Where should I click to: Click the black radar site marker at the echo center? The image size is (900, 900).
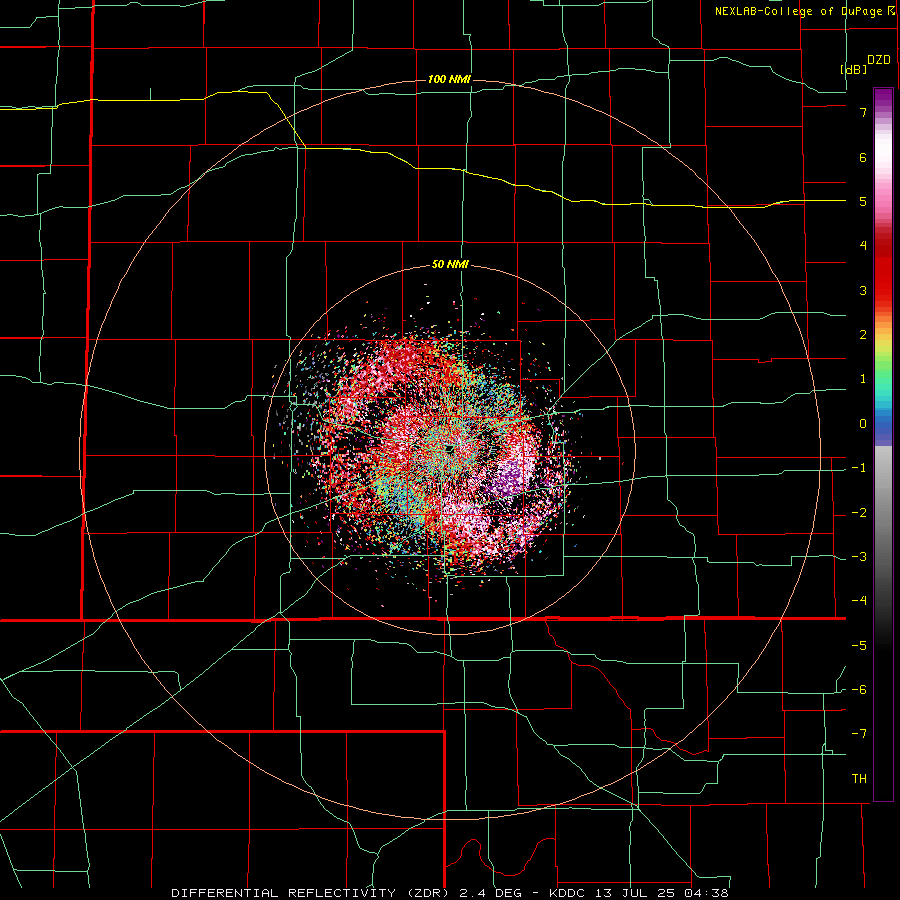[x=450, y=448]
